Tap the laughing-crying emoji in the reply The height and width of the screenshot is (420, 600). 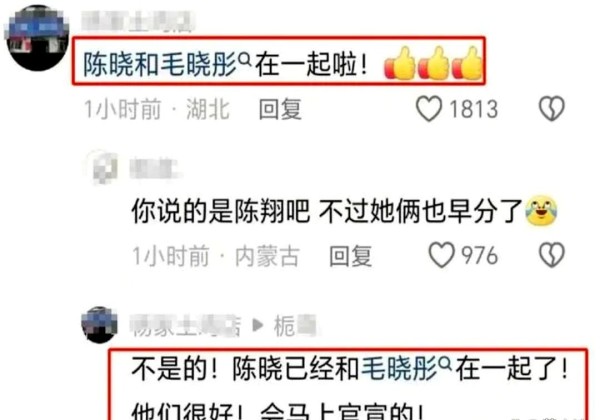[x=541, y=210]
